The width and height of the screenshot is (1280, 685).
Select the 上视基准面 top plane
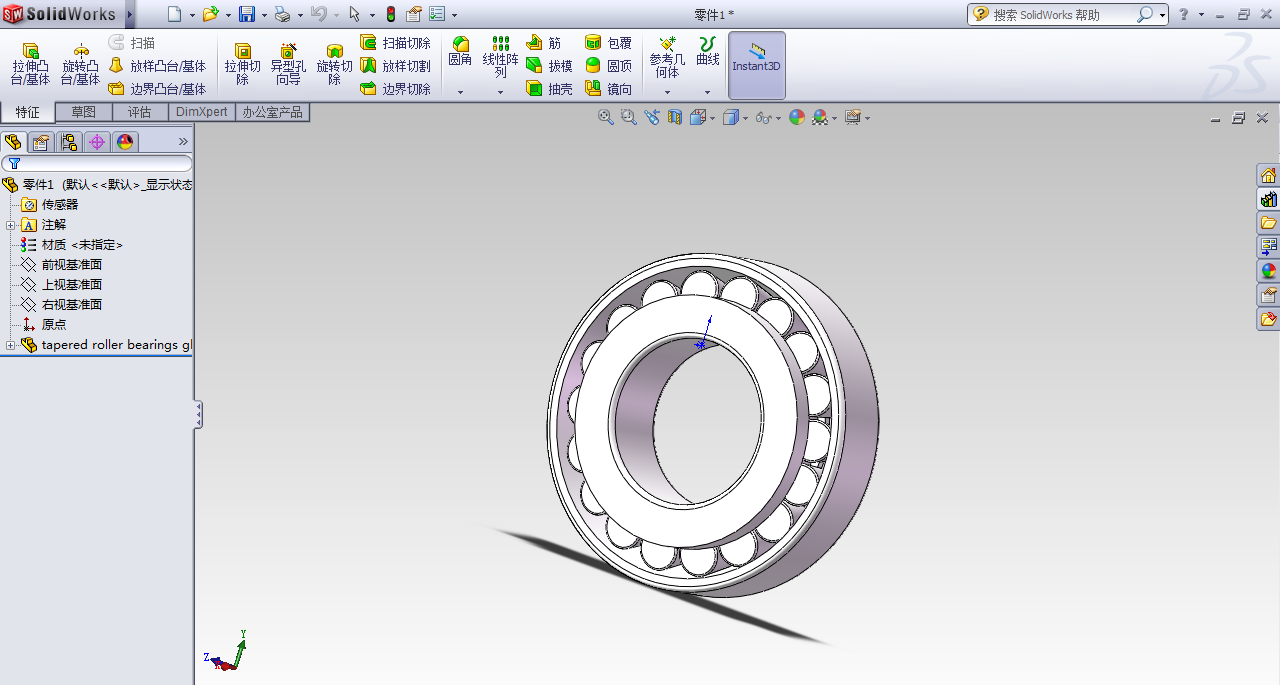coord(62,285)
